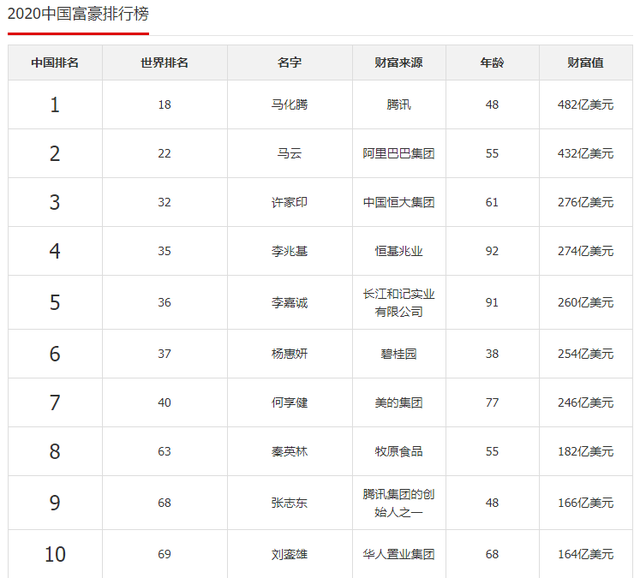Click world rank 22 cell
640x578 pixels.
[x=164, y=154]
